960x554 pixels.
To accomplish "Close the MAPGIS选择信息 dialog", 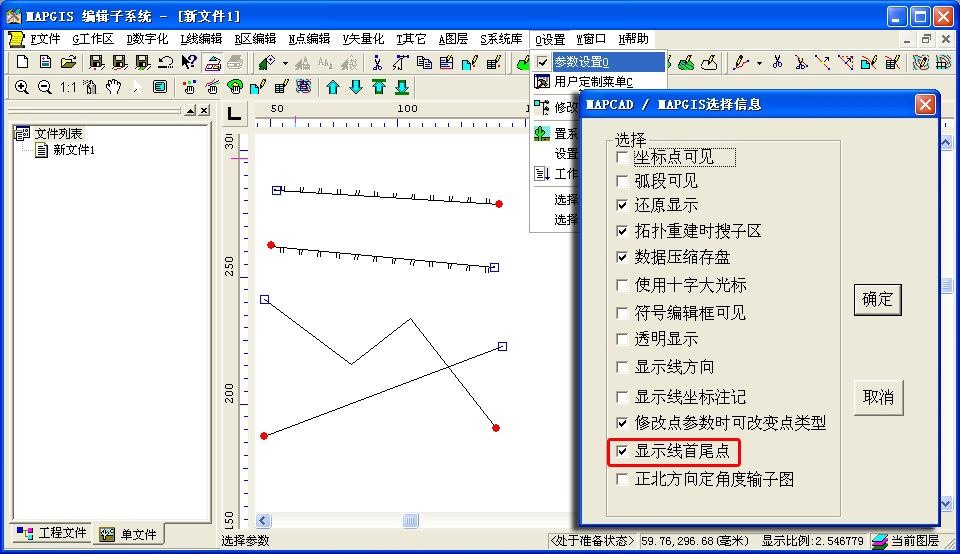I will coord(925,105).
